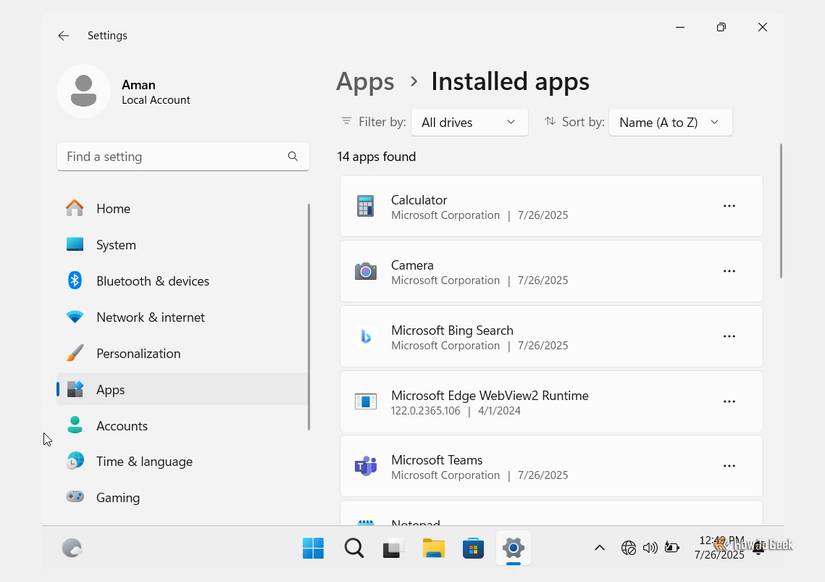
Task: Click the back arrow in Settings
Action: (x=63, y=35)
